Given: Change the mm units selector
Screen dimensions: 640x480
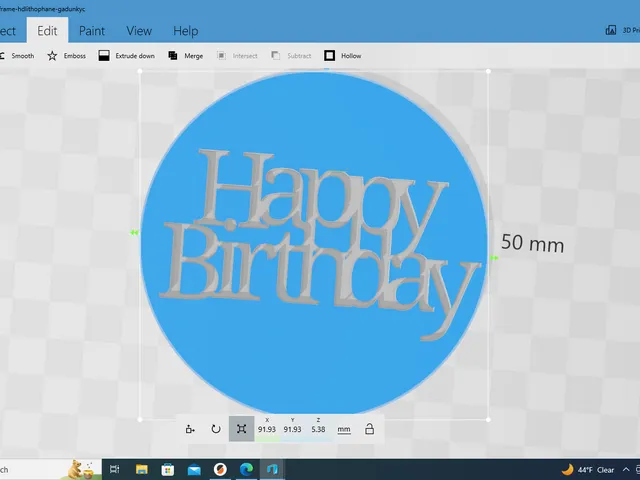Looking at the screenshot, I should [344, 429].
